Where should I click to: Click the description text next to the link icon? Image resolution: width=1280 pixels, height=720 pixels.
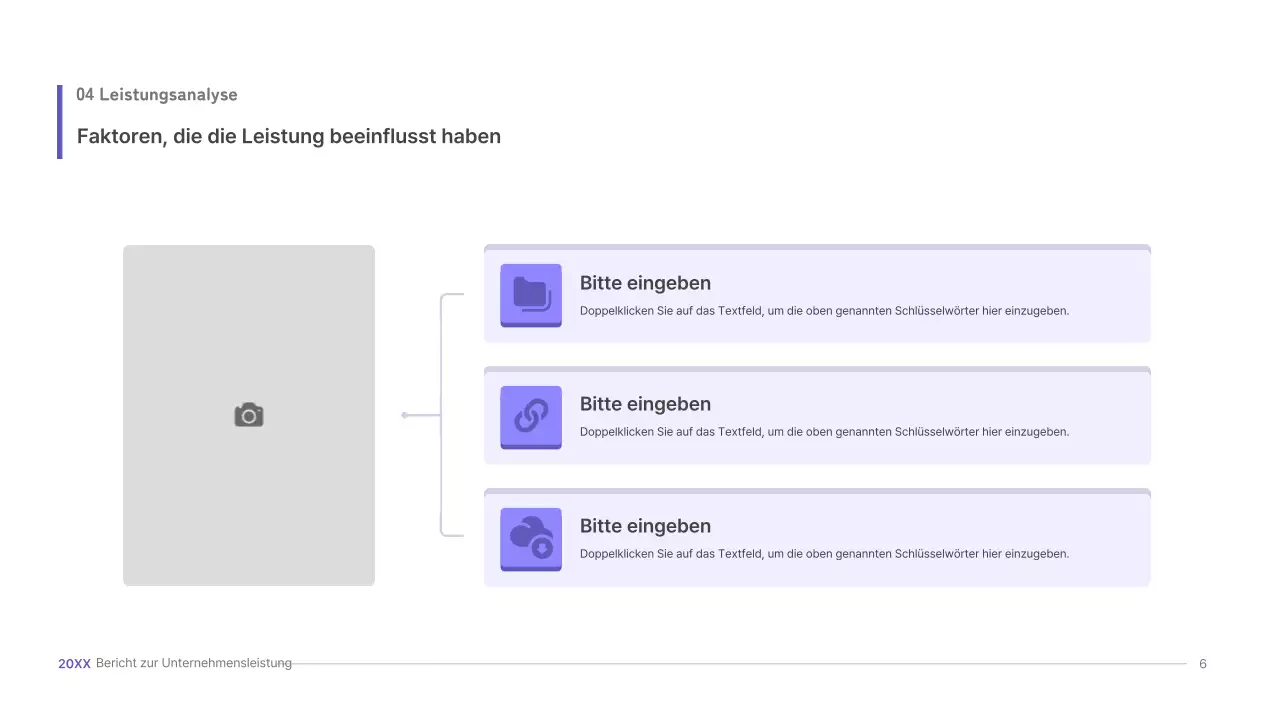(824, 432)
